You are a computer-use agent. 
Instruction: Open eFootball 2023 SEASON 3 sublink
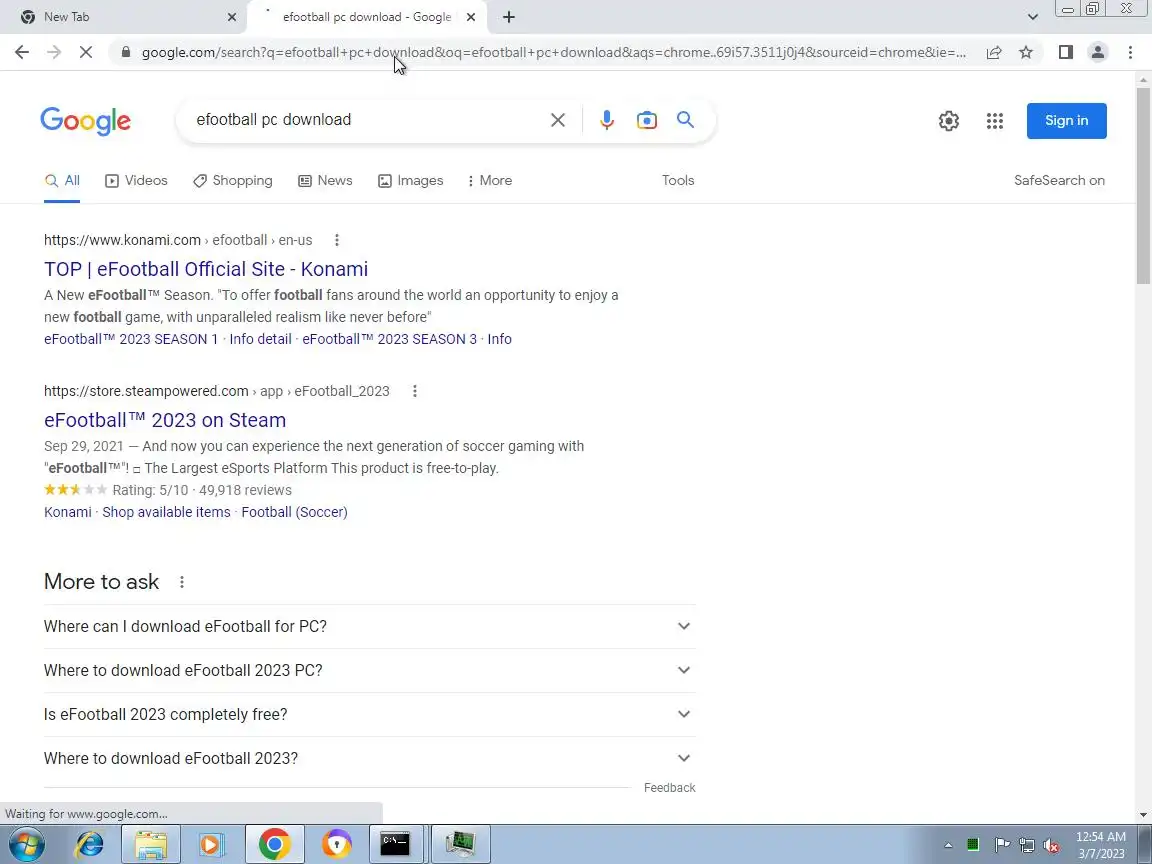pos(389,339)
